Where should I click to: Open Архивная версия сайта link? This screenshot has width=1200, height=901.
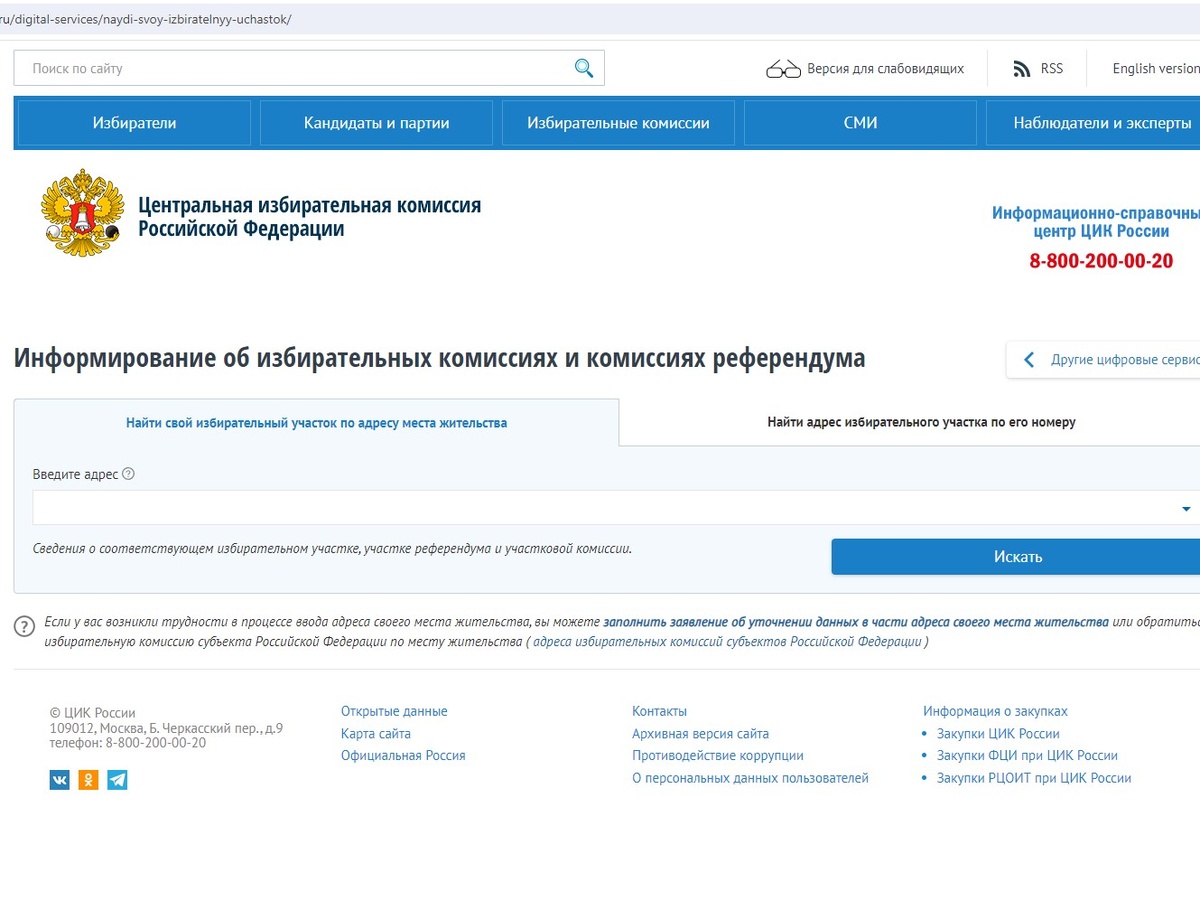700,734
